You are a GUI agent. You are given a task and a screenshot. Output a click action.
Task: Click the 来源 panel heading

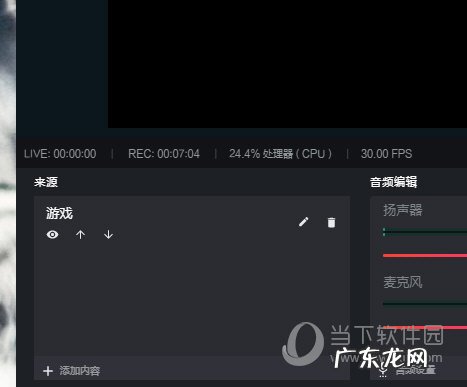click(46, 182)
